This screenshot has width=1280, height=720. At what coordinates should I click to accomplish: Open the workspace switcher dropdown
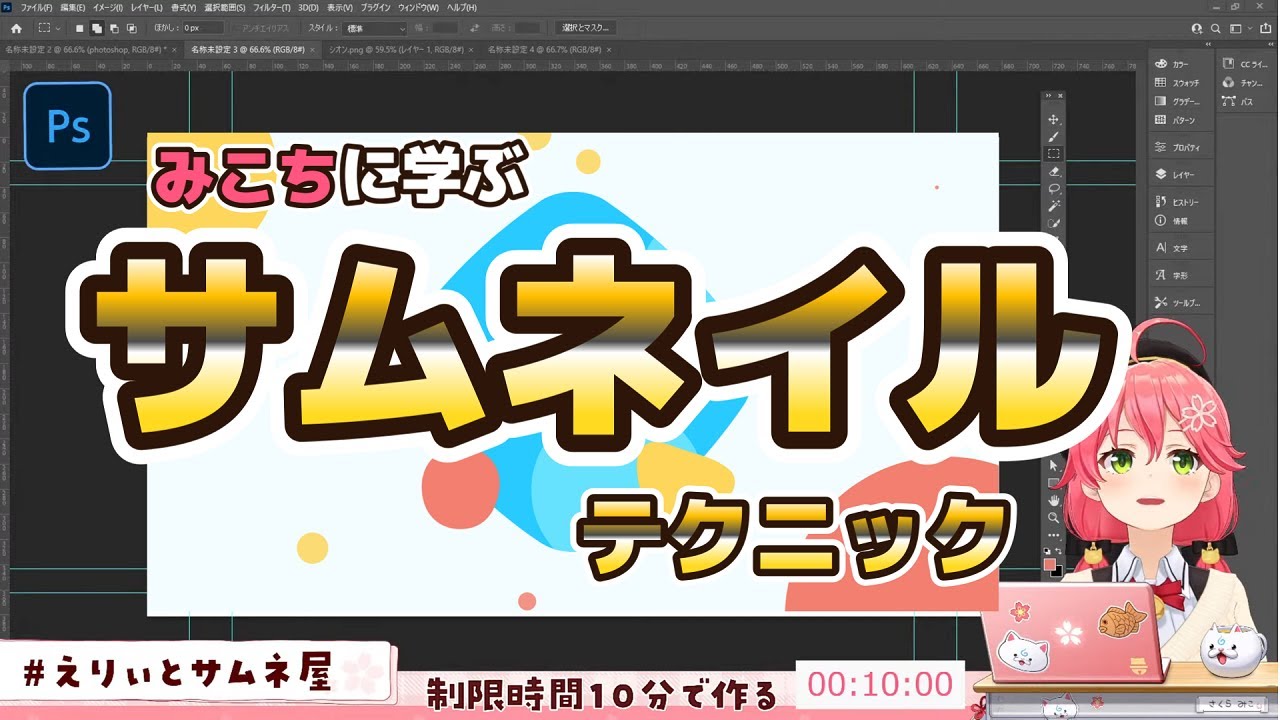coord(1242,28)
